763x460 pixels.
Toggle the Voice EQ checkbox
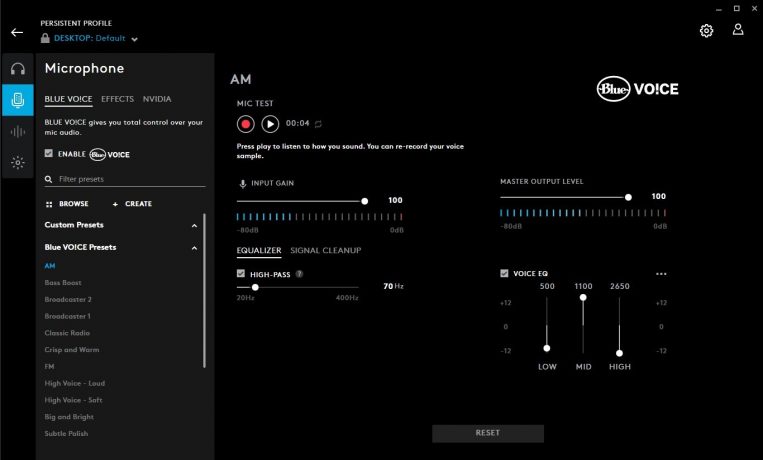click(505, 274)
